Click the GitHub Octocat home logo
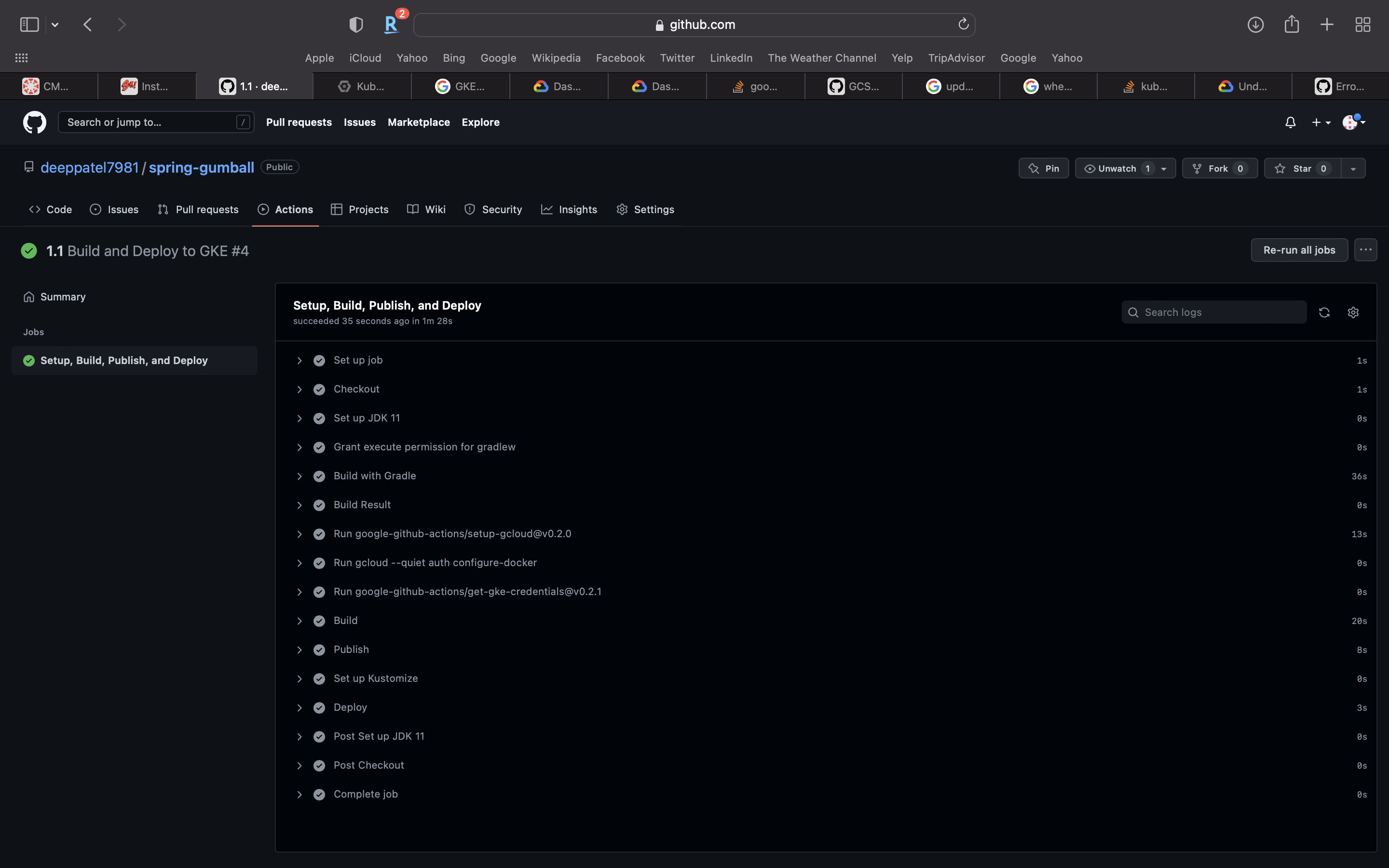This screenshot has height=868, width=1389. pyautogui.click(x=34, y=122)
